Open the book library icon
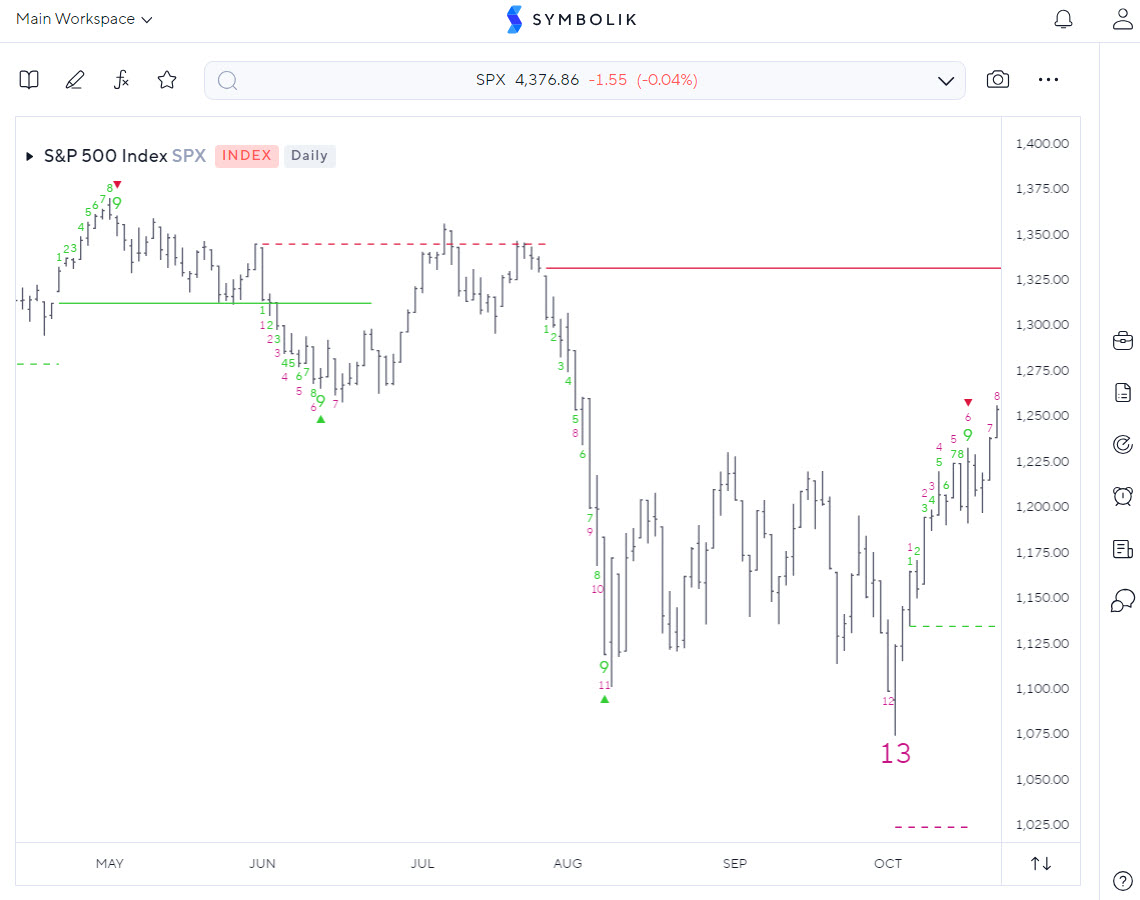 pyautogui.click(x=29, y=80)
